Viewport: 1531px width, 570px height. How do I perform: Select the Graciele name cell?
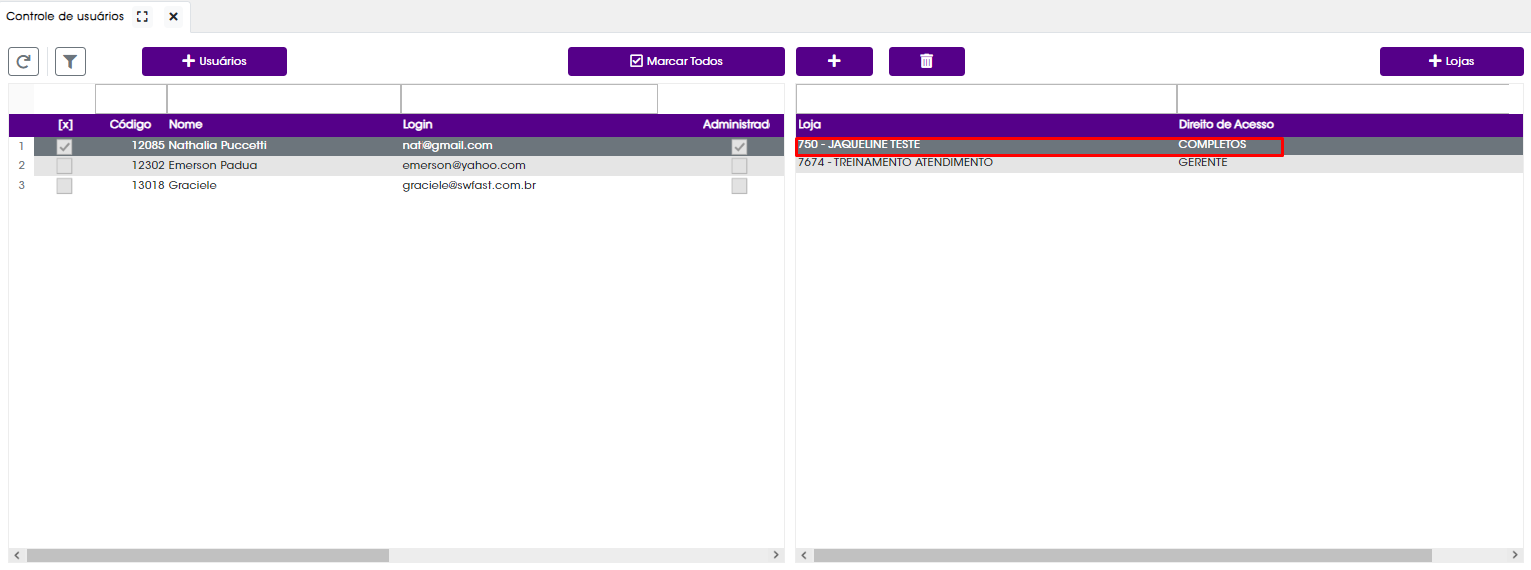point(192,186)
